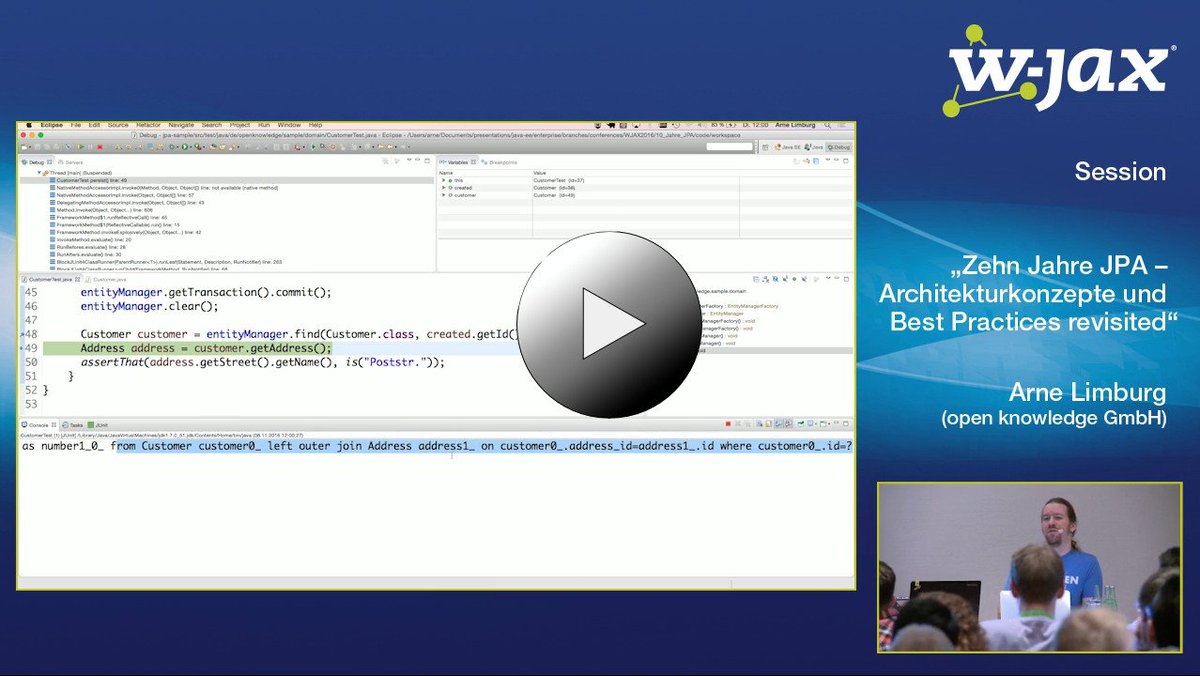Open the Refactor menu
Image resolution: width=1200 pixels, height=676 pixels.
148,125
